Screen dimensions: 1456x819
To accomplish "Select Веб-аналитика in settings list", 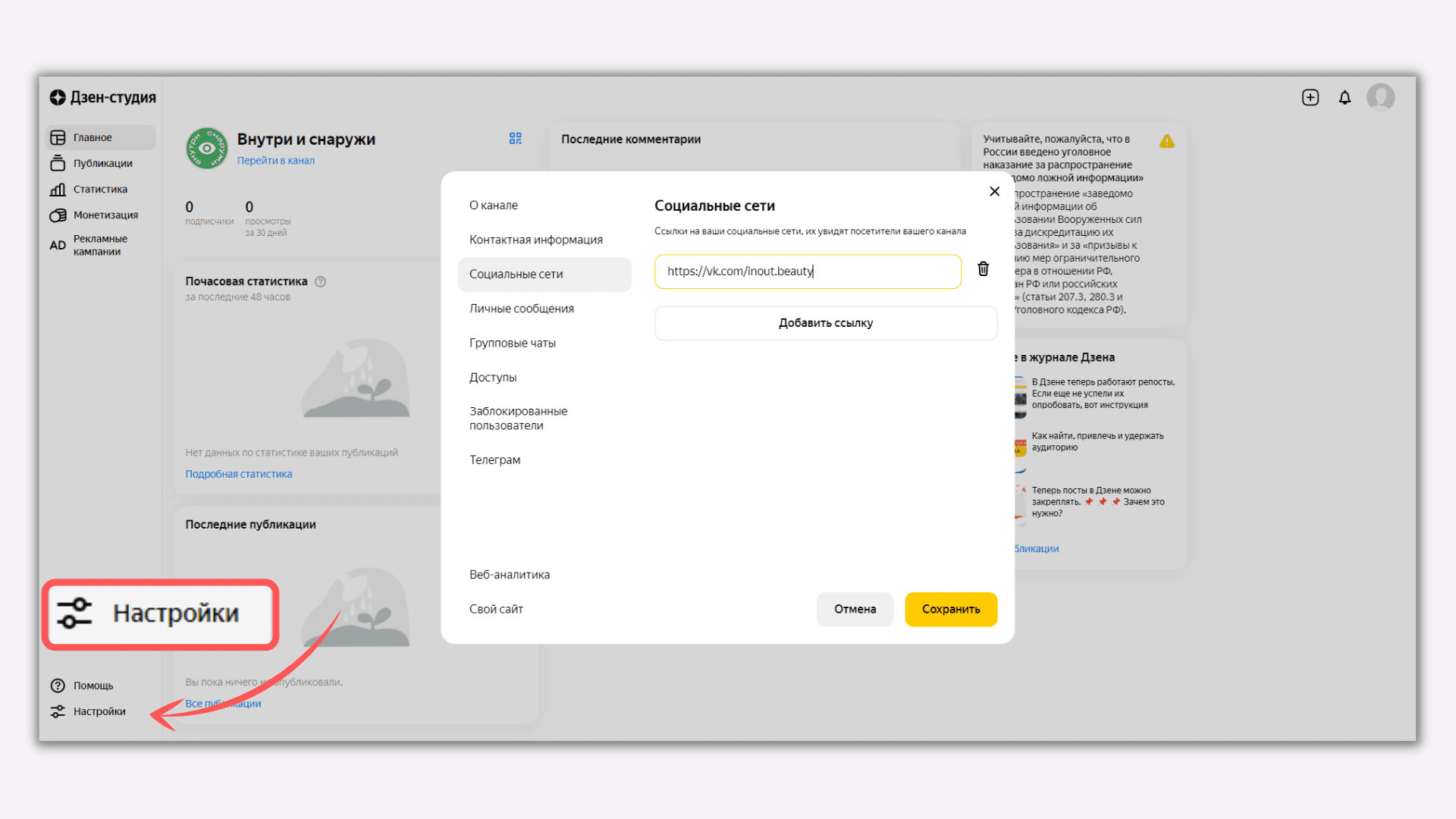I will 509,575.
